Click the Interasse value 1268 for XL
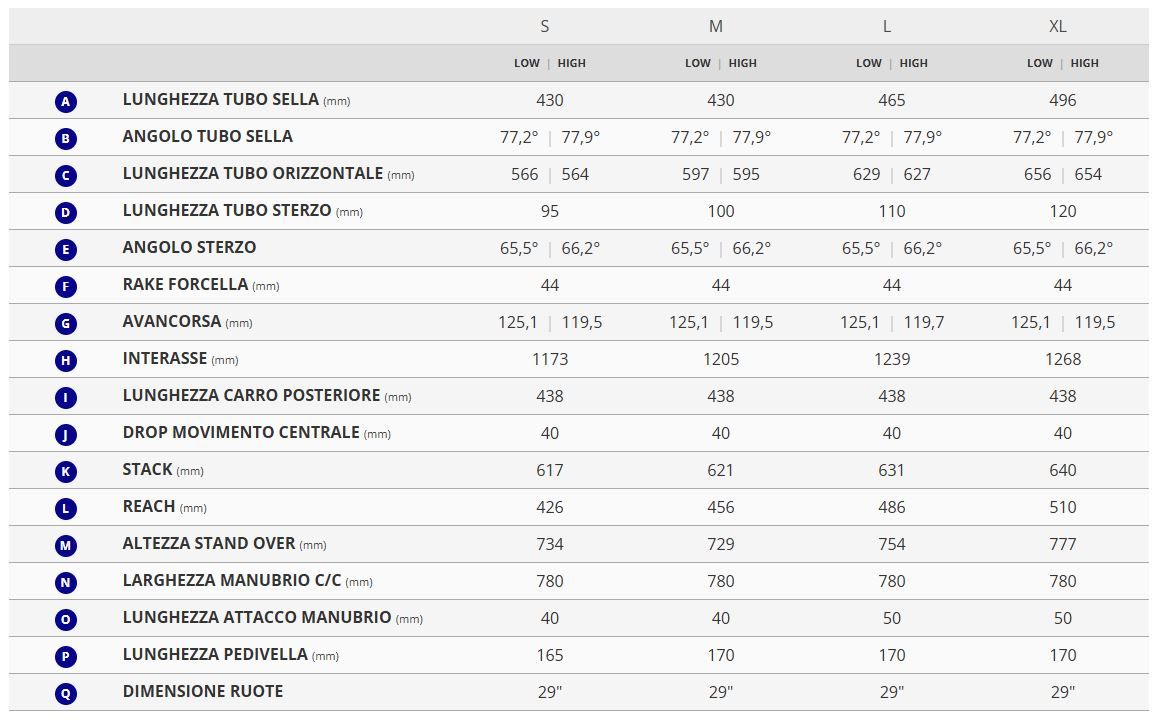 [1062, 359]
